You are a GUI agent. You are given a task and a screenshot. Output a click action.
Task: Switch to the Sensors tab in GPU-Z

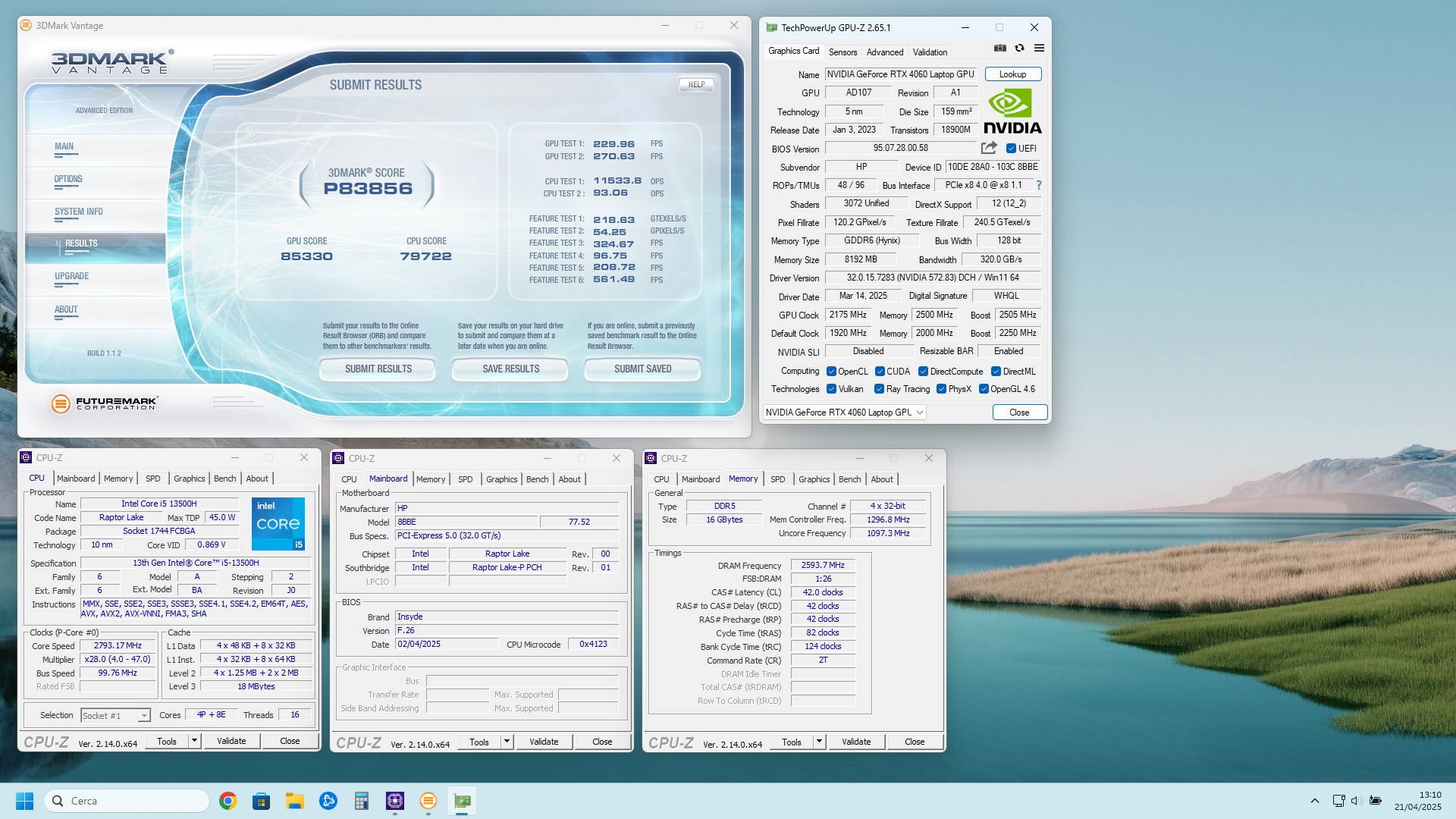pyautogui.click(x=843, y=52)
